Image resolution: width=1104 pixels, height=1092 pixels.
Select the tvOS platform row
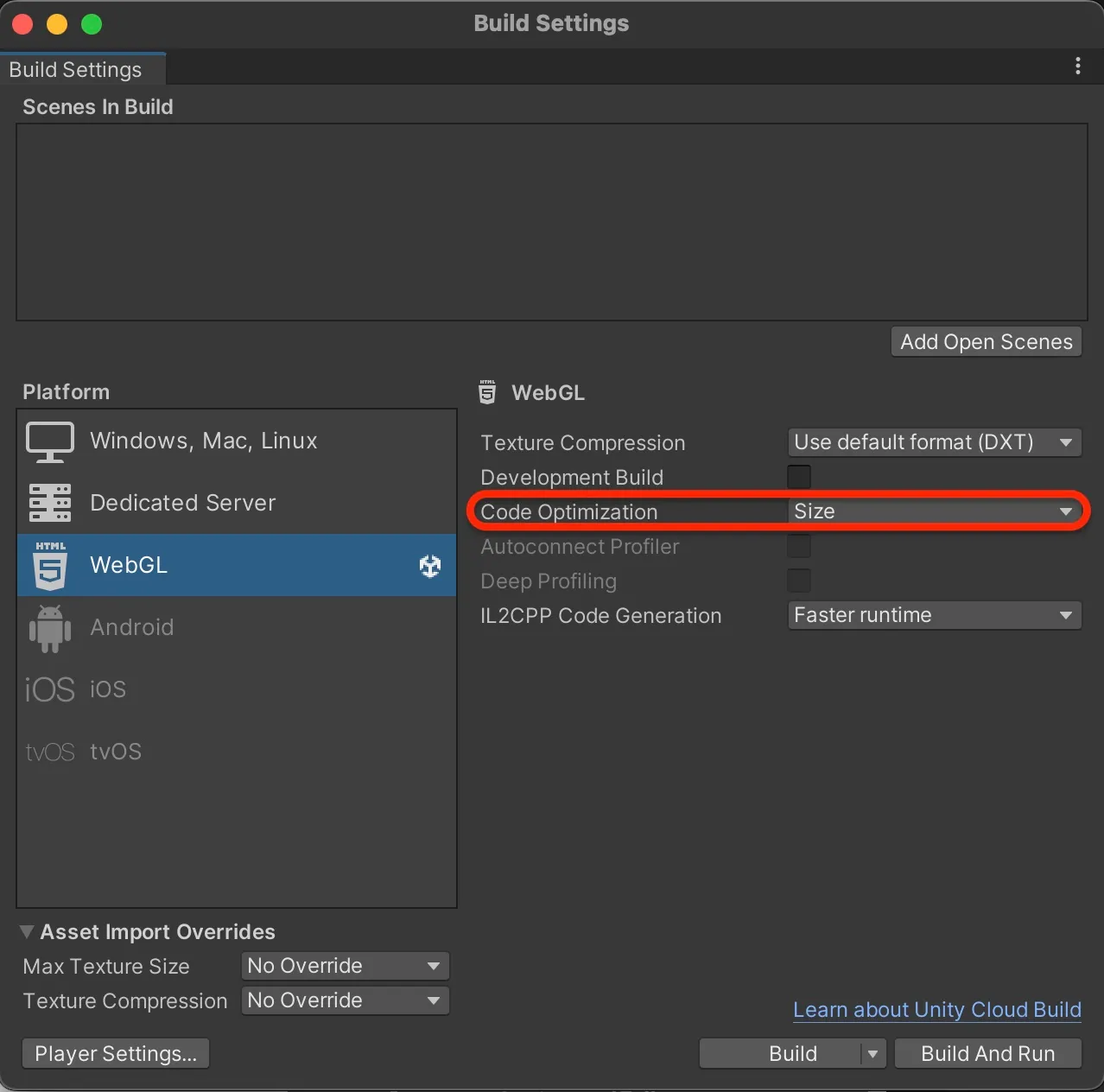coord(237,752)
